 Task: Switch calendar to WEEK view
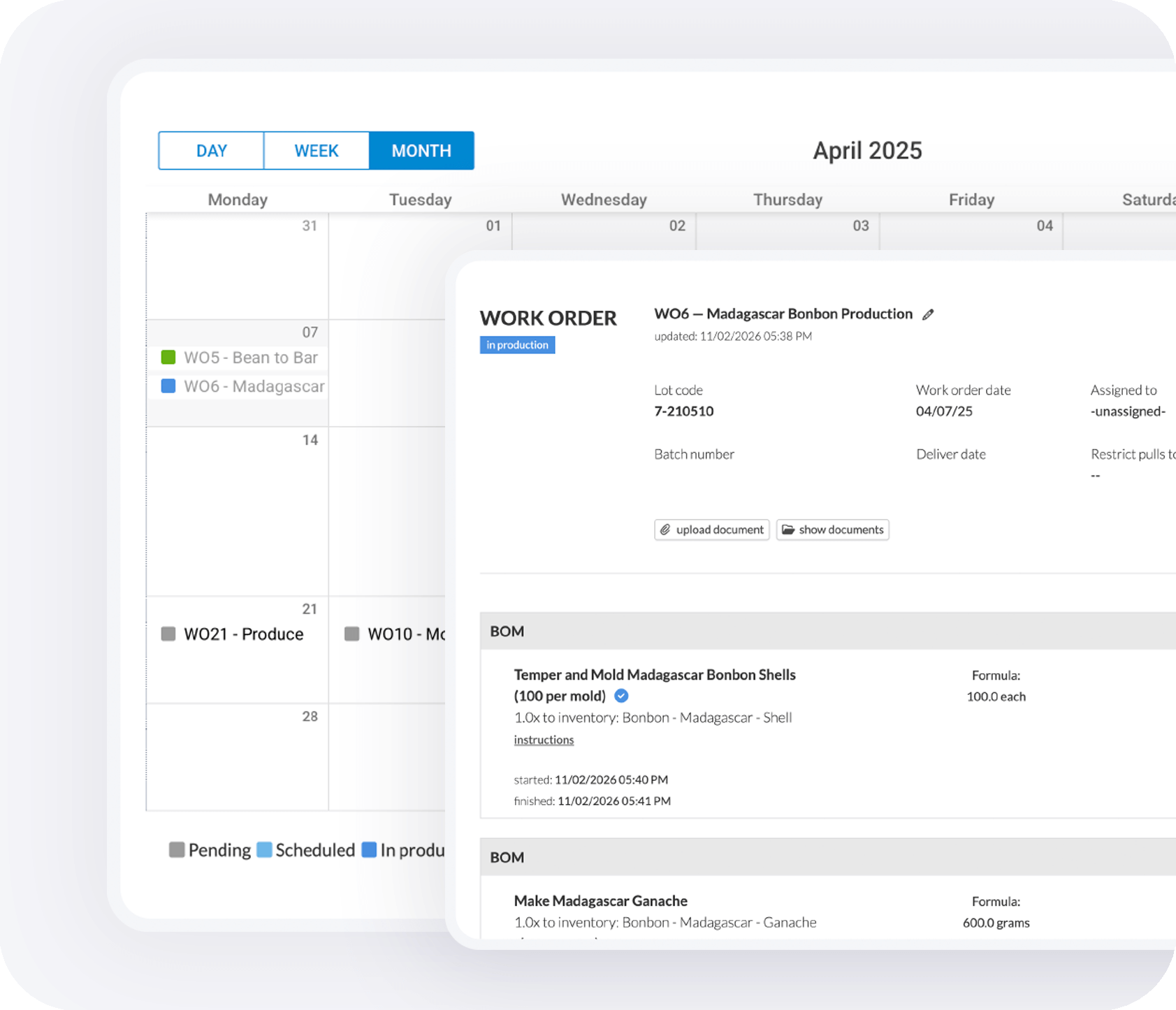(x=317, y=151)
